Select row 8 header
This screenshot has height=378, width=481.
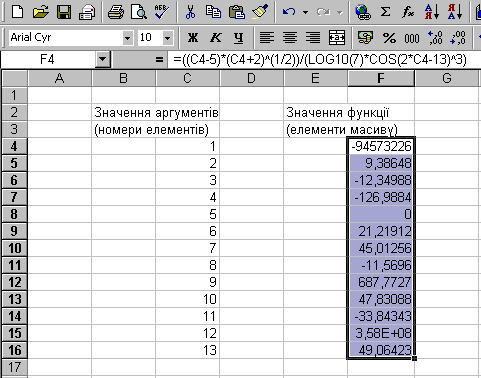coord(14,214)
